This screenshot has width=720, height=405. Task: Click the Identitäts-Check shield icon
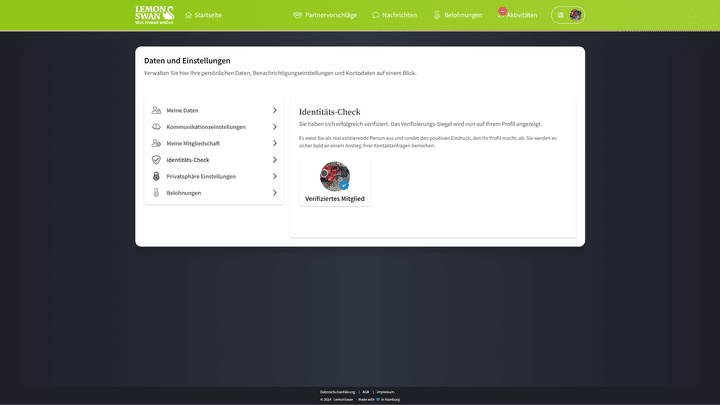(156, 160)
